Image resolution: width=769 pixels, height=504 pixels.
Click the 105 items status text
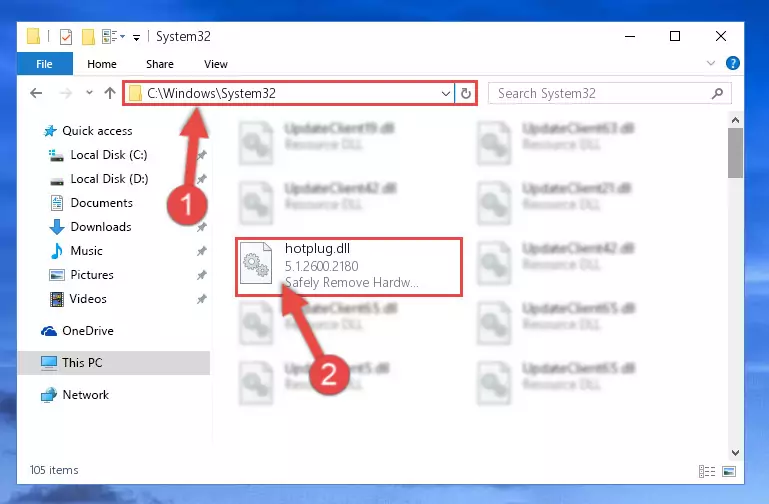click(54, 470)
